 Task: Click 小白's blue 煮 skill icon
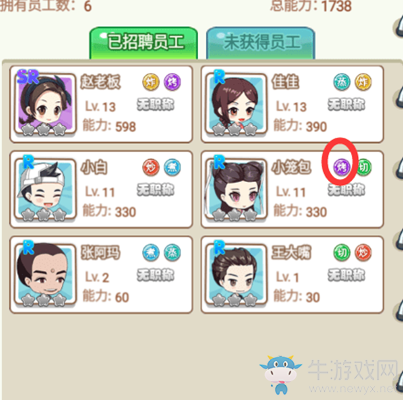(172, 167)
